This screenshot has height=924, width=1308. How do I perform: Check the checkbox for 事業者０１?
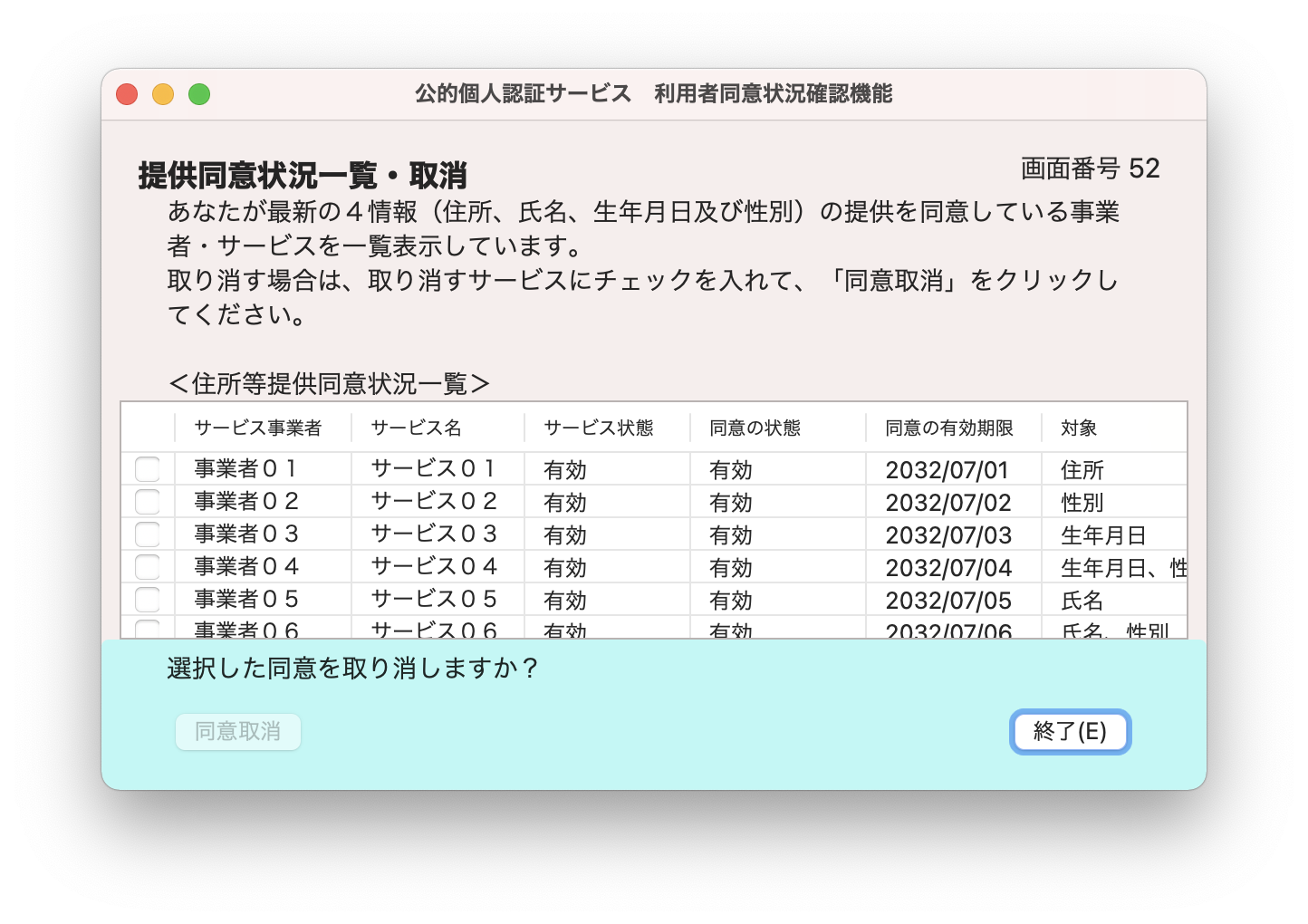tap(147, 469)
